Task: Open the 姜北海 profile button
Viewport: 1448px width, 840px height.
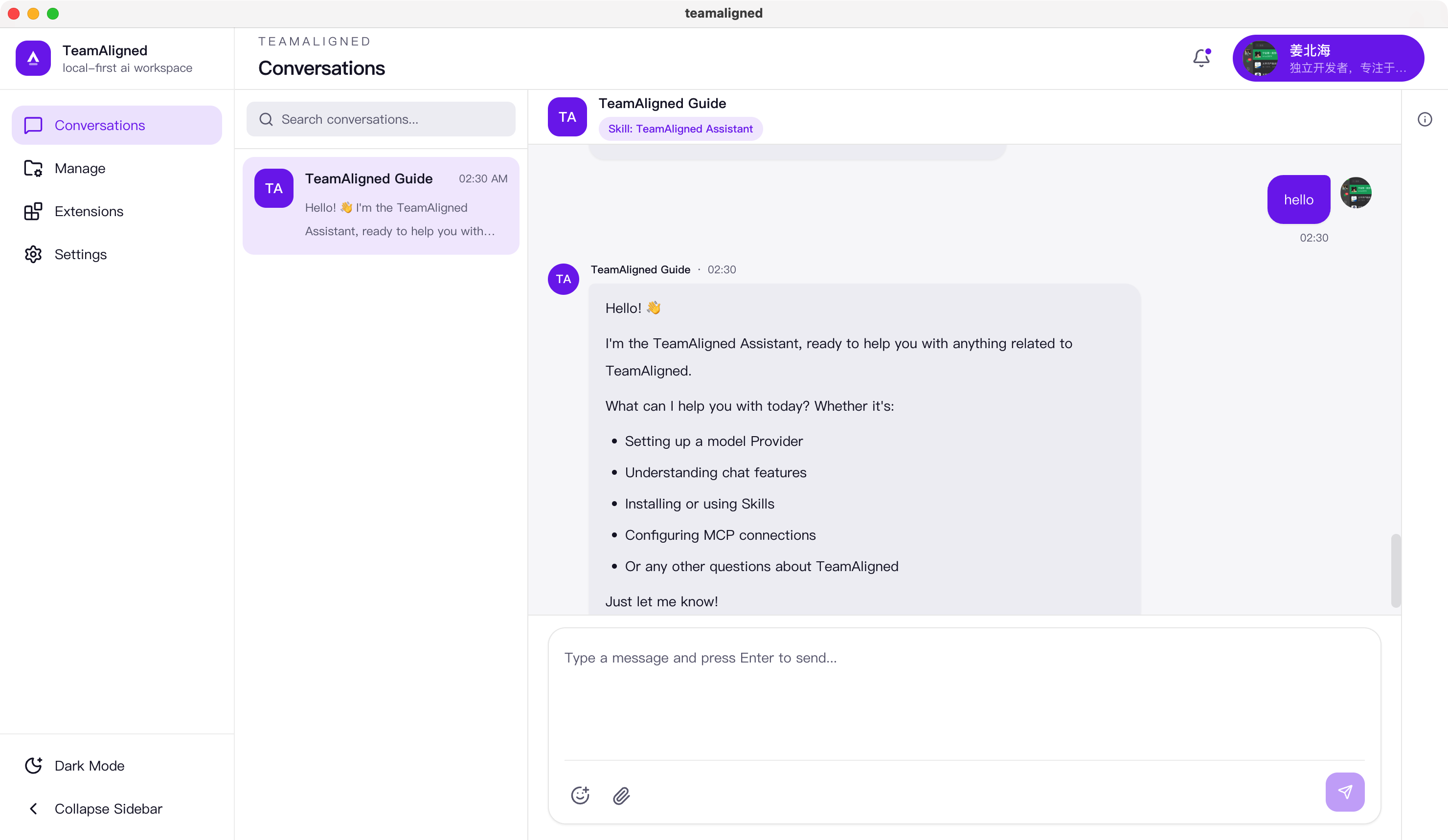Action: pos(1328,58)
